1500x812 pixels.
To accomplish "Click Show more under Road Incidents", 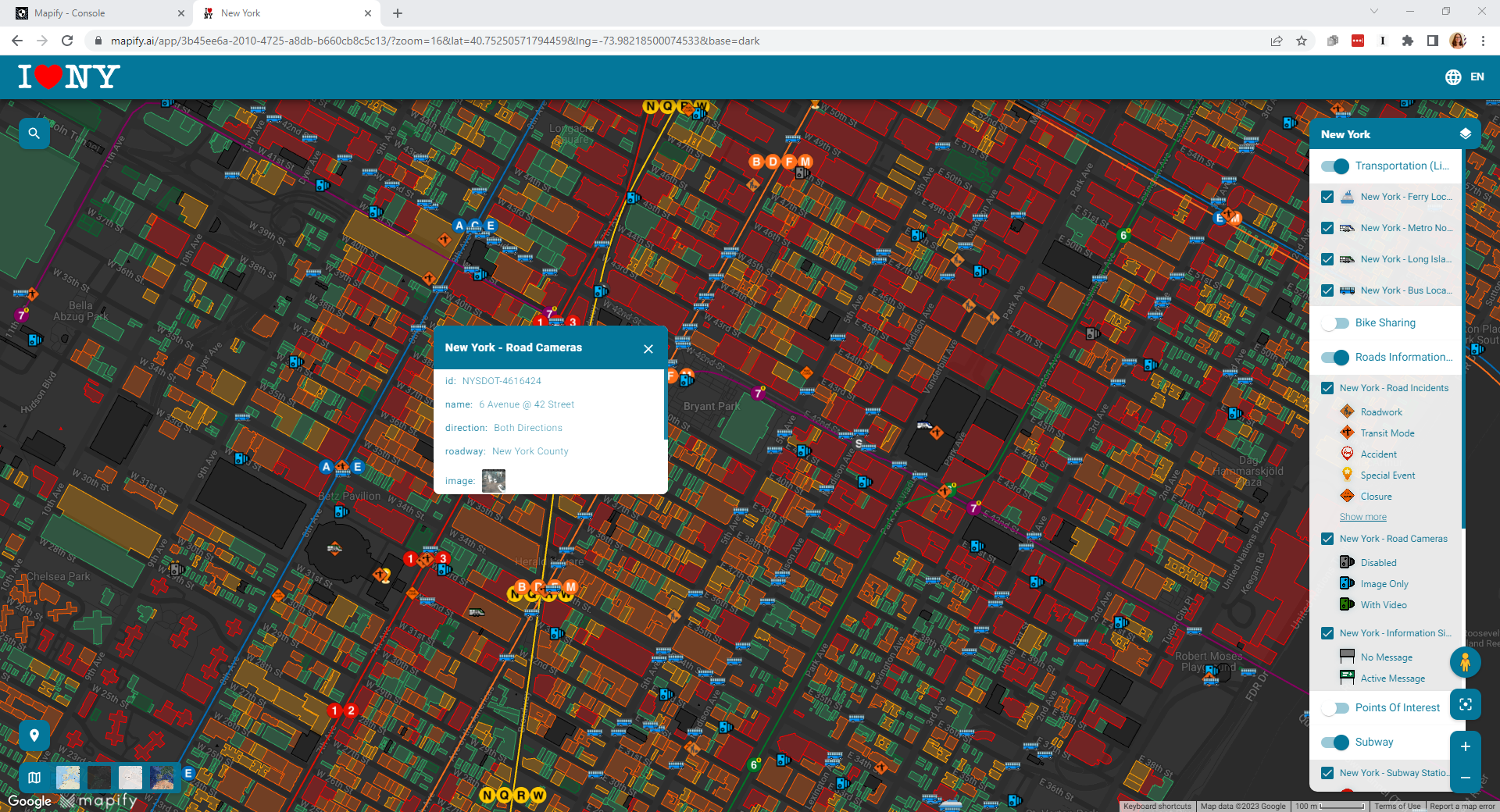I will pyautogui.click(x=1362, y=517).
